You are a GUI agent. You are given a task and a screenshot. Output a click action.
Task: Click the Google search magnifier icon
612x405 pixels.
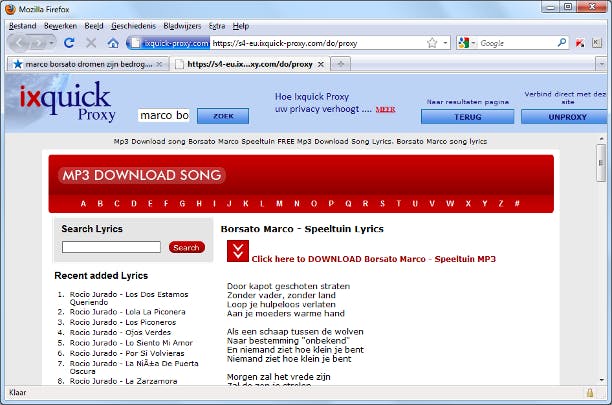point(562,43)
